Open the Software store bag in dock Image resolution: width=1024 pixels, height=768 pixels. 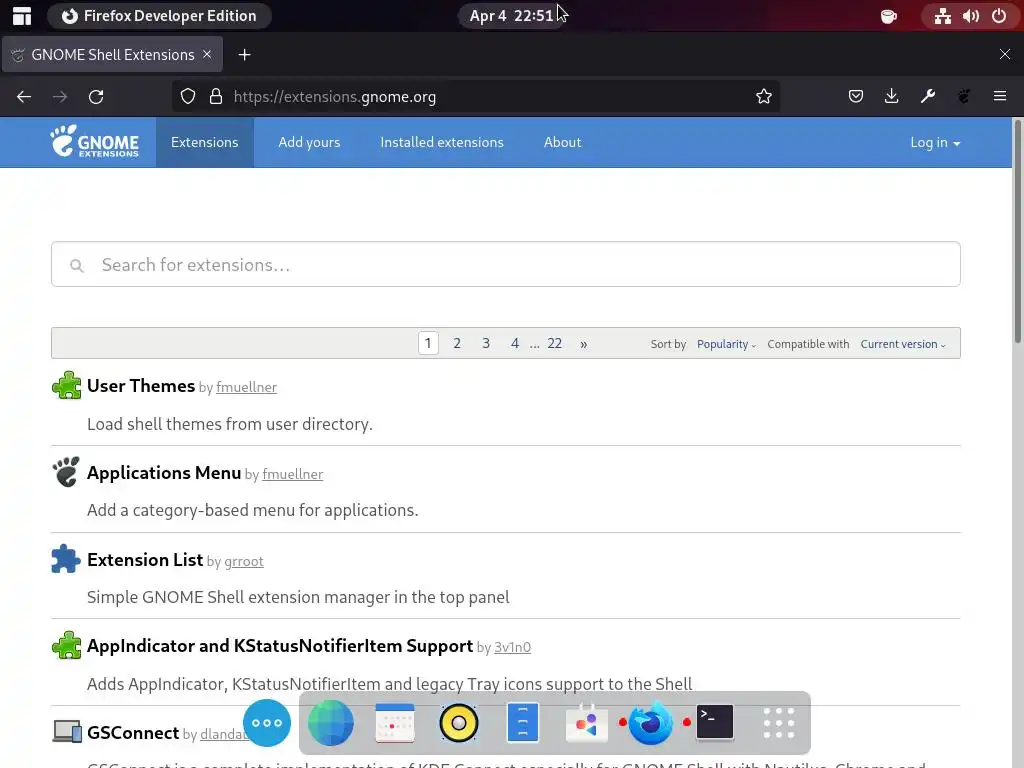tap(586, 724)
